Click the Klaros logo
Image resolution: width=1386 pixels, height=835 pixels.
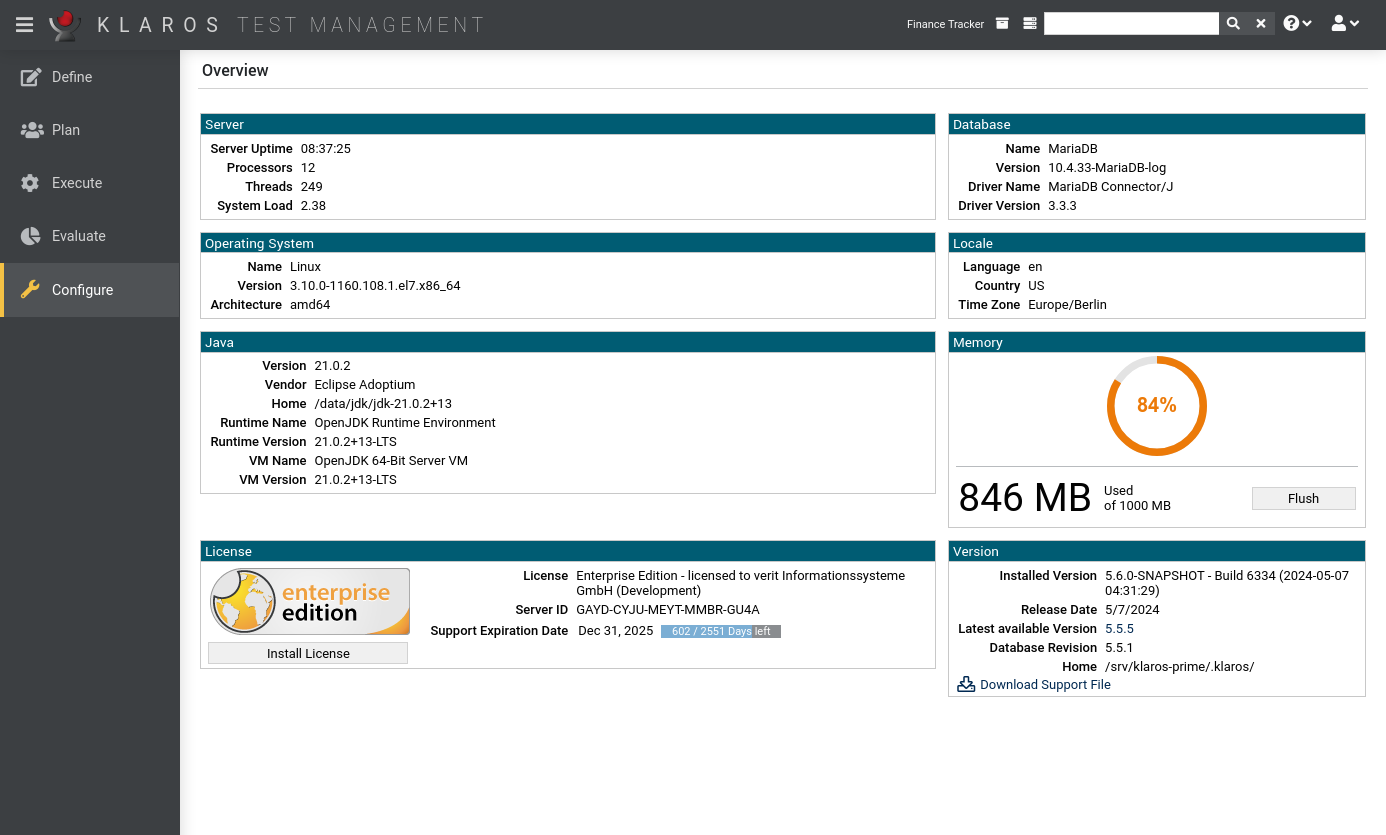pyautogui.click(x=63, y=24)
